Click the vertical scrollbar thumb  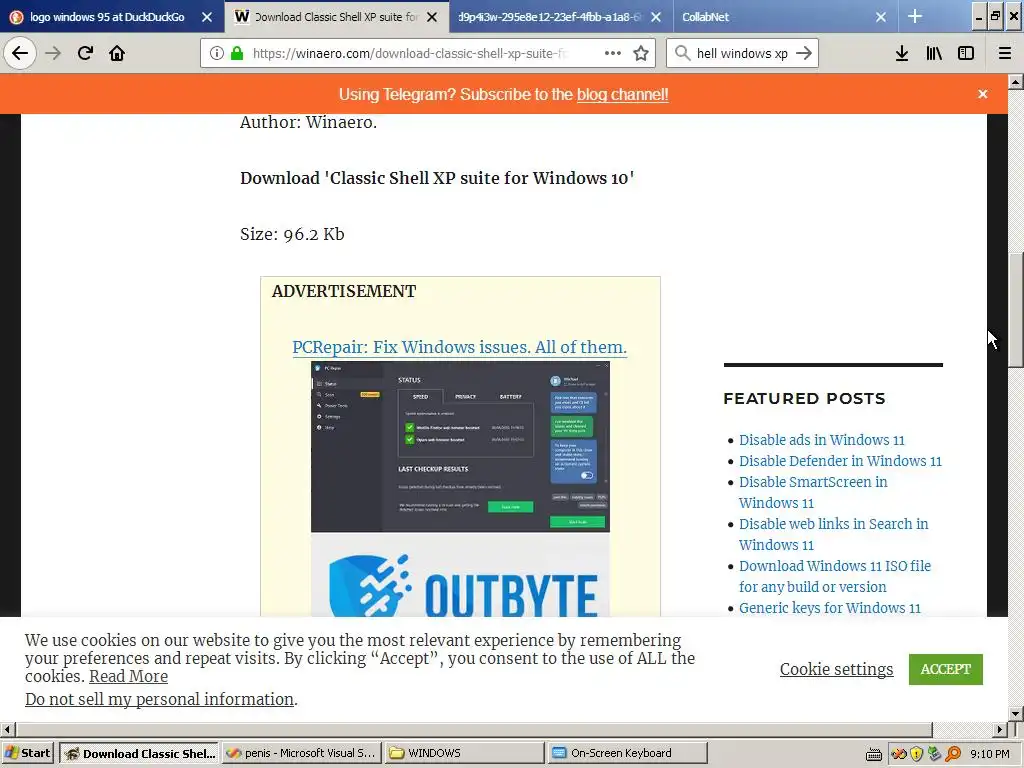pyautogui.click(x=1016, y=310)
